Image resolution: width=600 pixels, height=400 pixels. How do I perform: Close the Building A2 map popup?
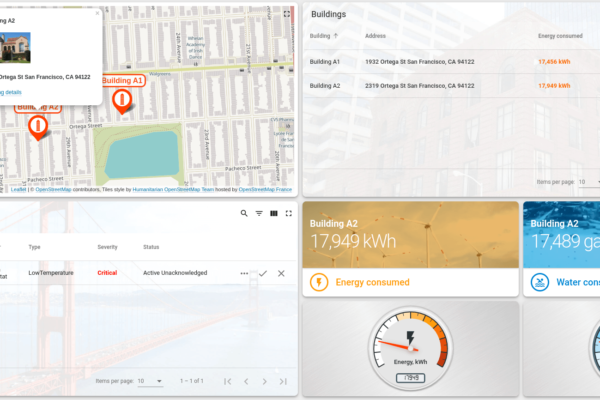point(96,13)
